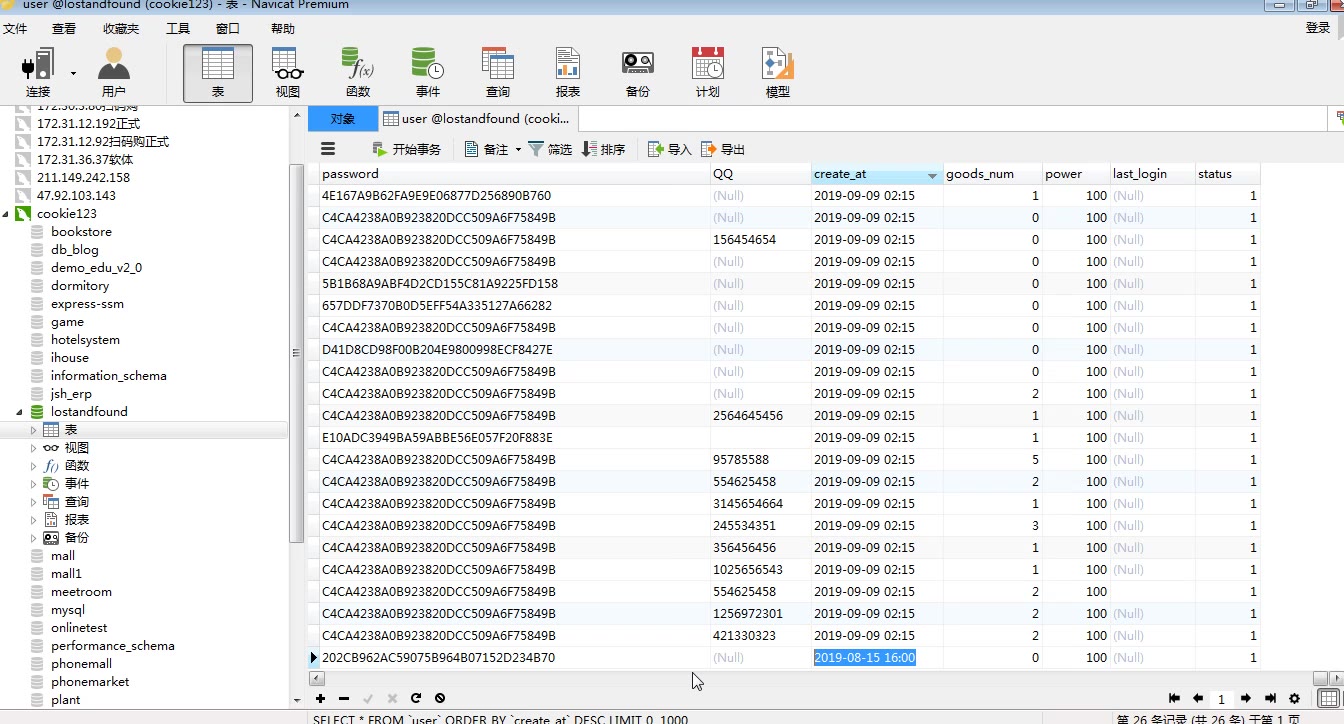Click the 筛选 (Filter) button

click(x=550, y=149)
